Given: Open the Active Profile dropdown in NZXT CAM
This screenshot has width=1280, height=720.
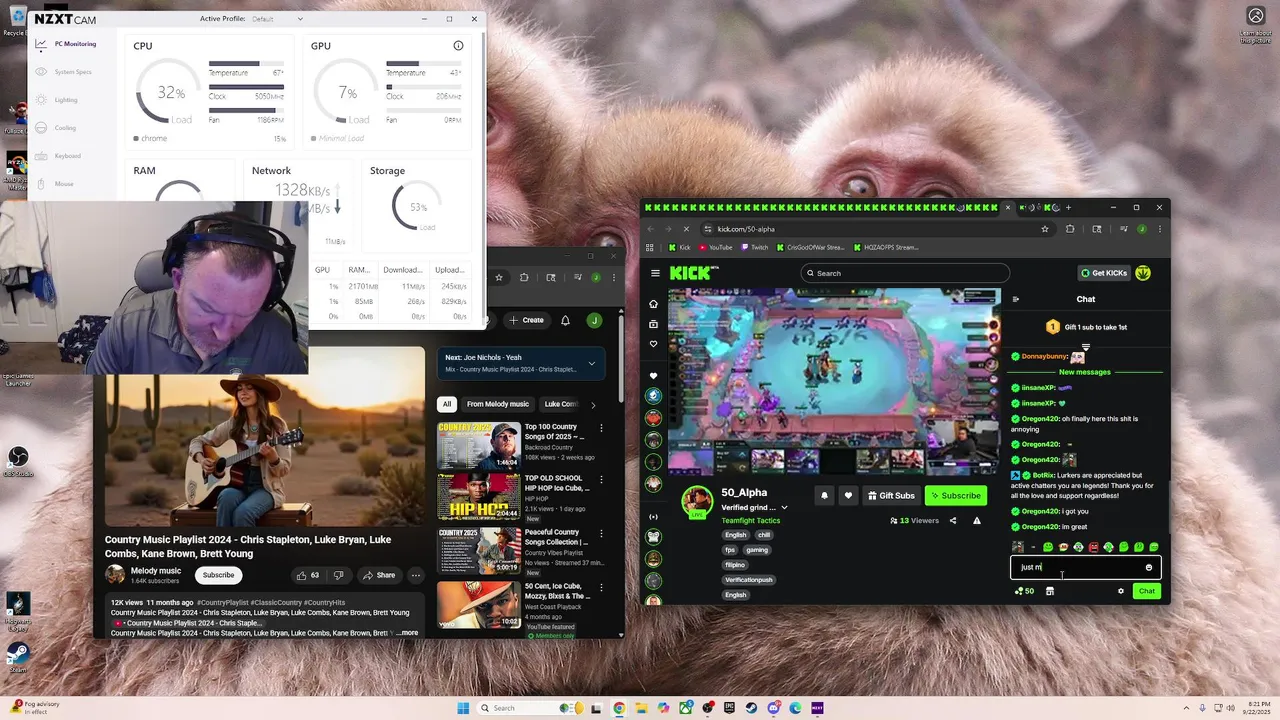Looking at the screenshot, I should [278, 19].
